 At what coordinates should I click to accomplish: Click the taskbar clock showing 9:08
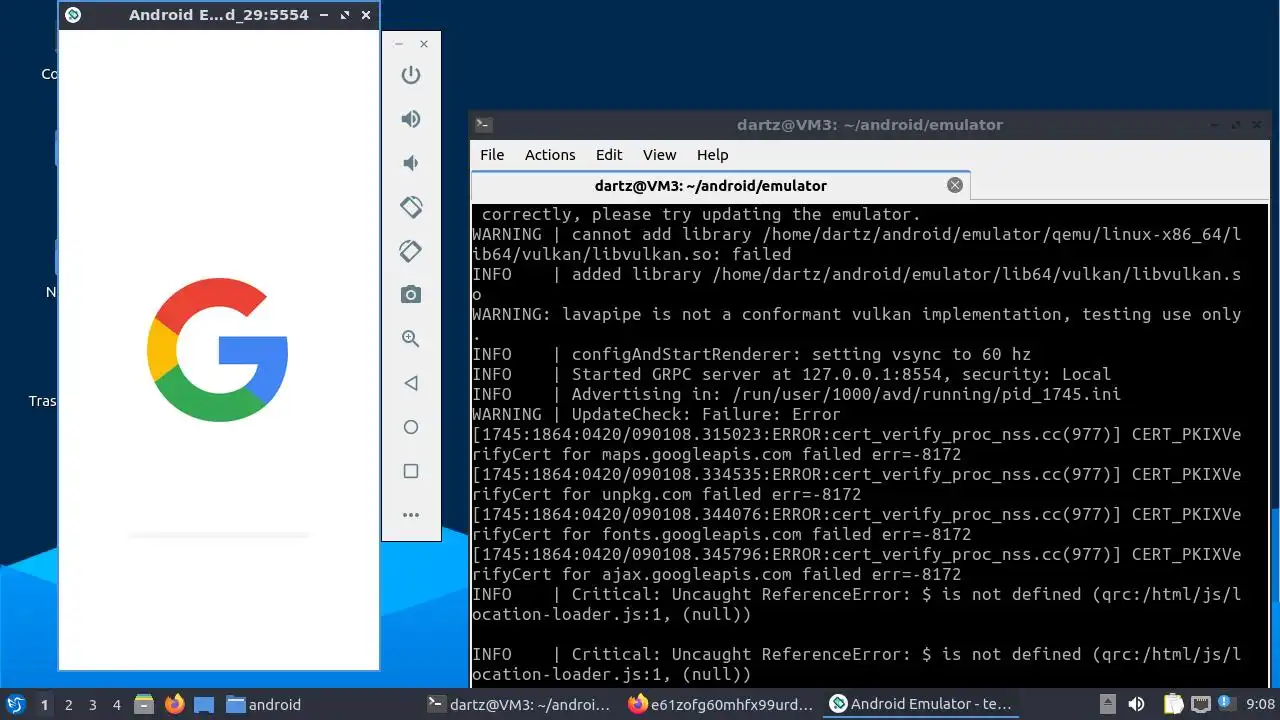click(x=1261, y=705)
